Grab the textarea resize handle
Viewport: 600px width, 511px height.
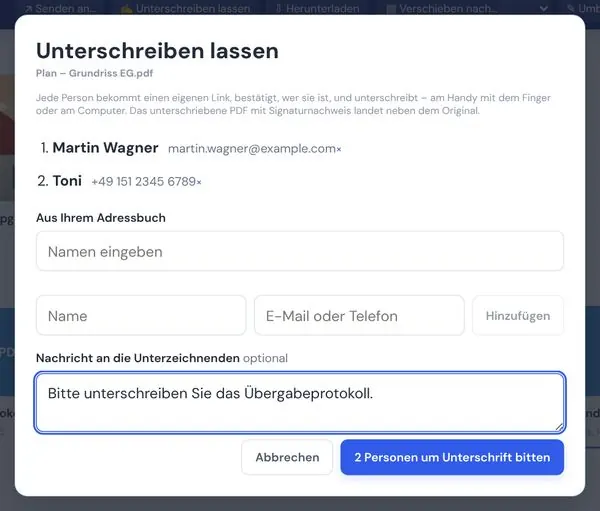coord(559,427)
